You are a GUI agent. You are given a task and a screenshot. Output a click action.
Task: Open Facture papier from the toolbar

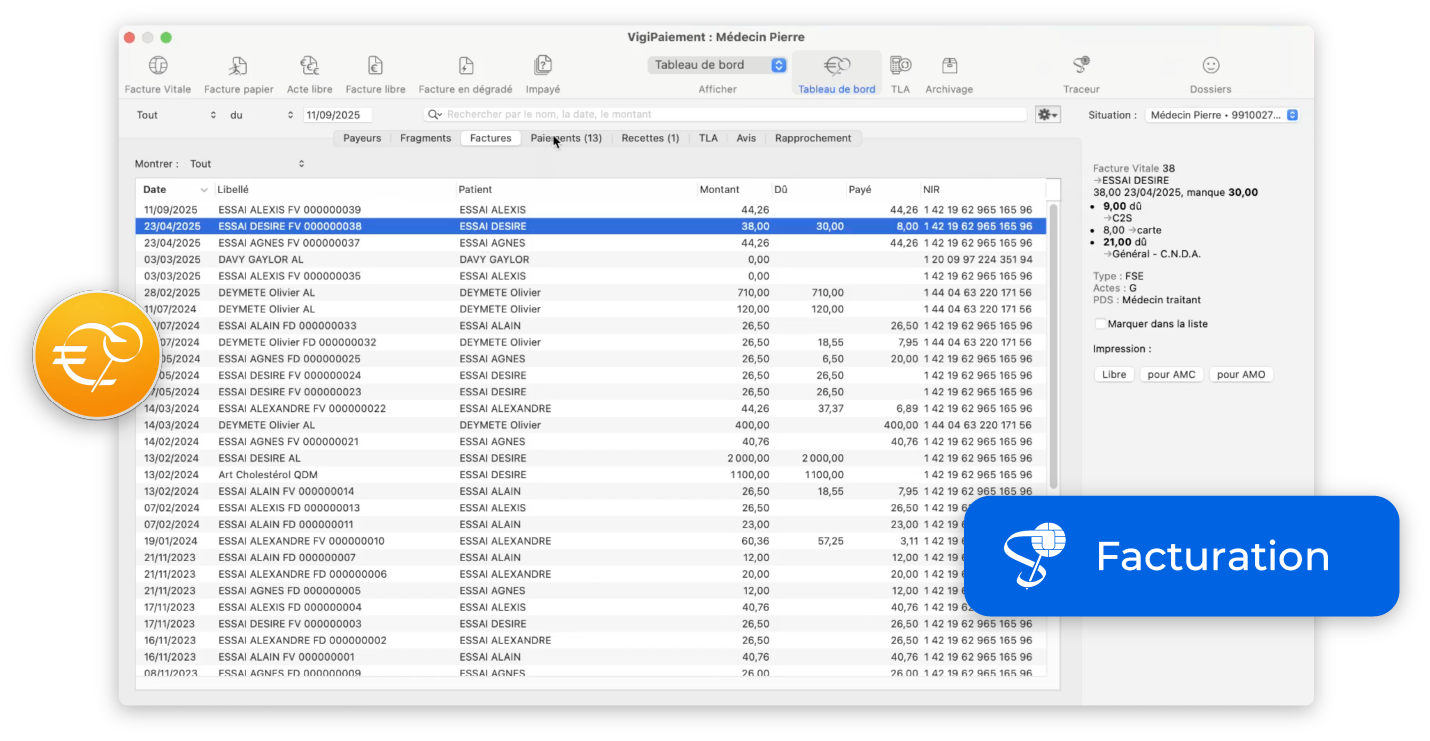238,67
